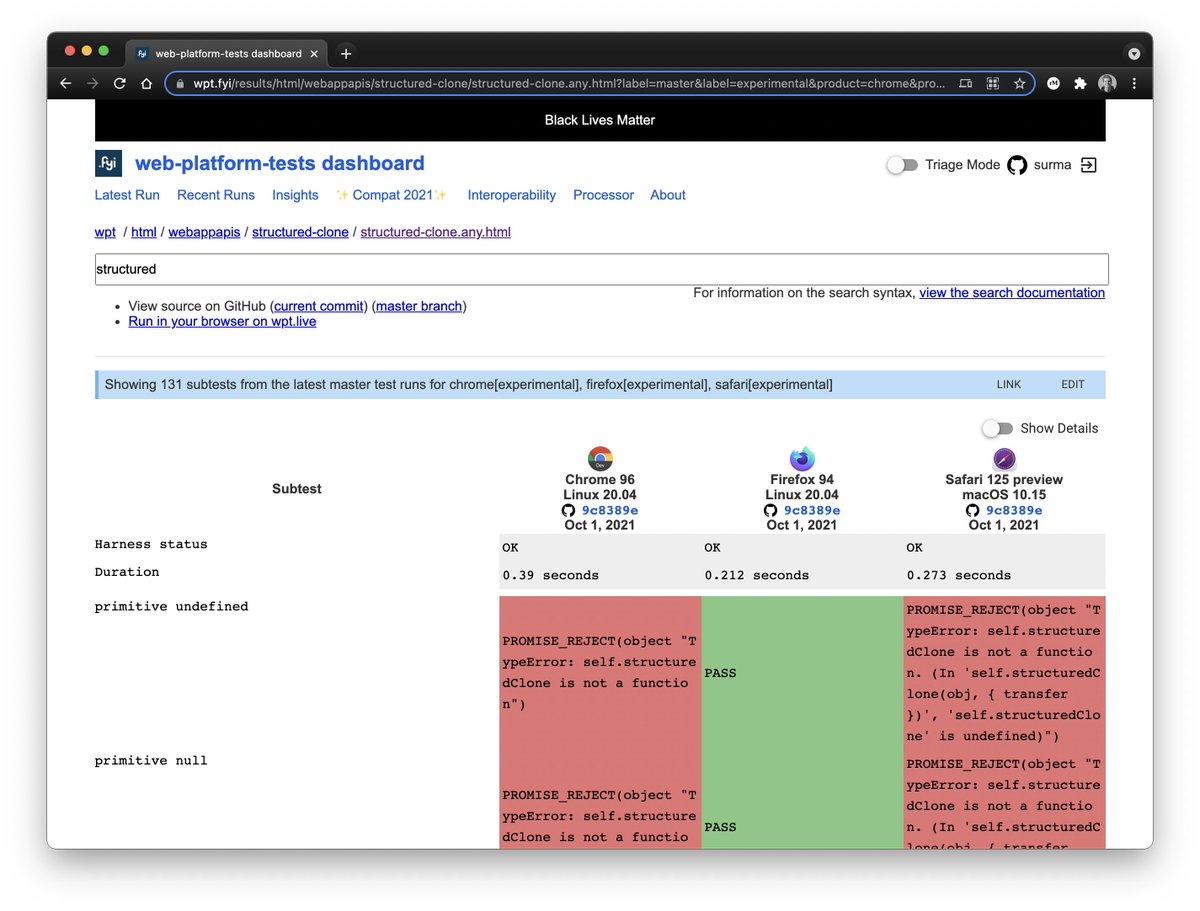The image size is (1200, 911).
Task: Click the search field containing 'structured'
Action: click(601, 269)
